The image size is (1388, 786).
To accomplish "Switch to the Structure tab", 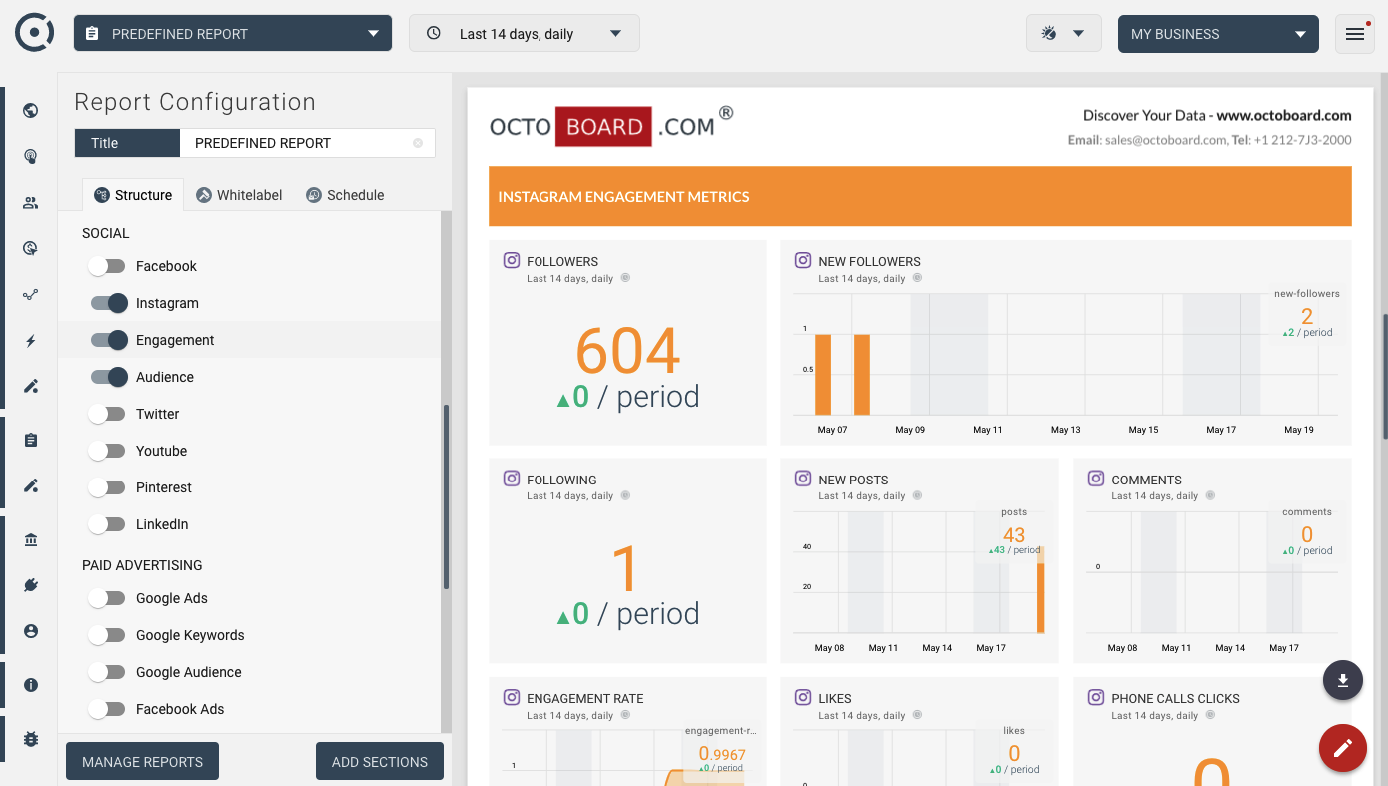I will (x=133, y=195).
